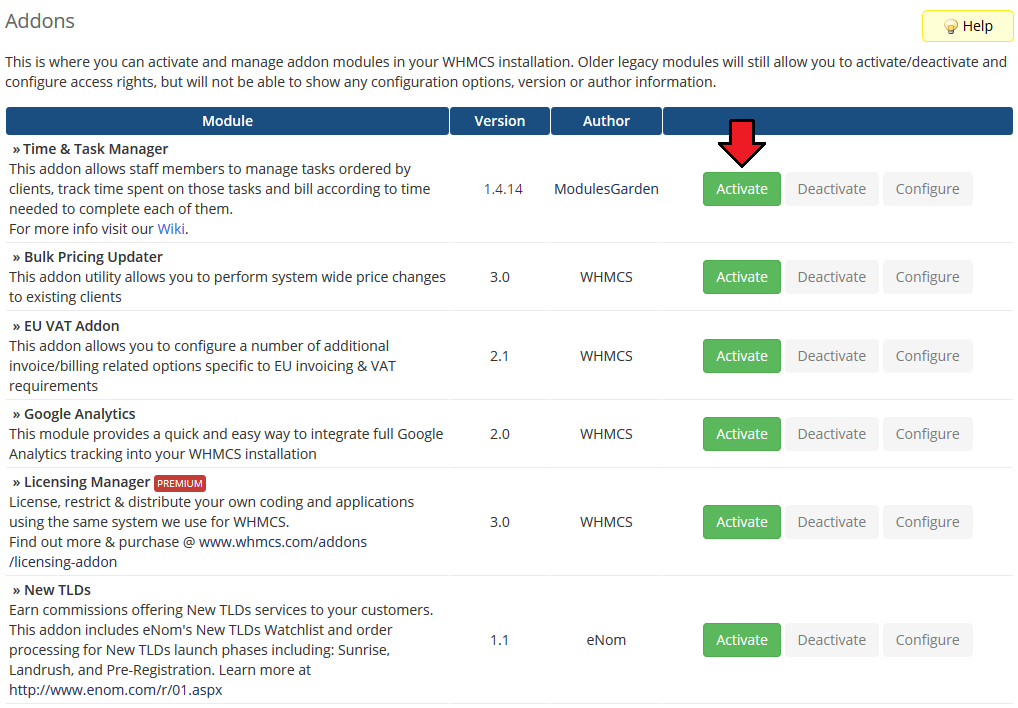Select the EU VAT Addon title
The width and height of the screenshot is (1018, 708).
pyautogui.click(x=71, y=326)
